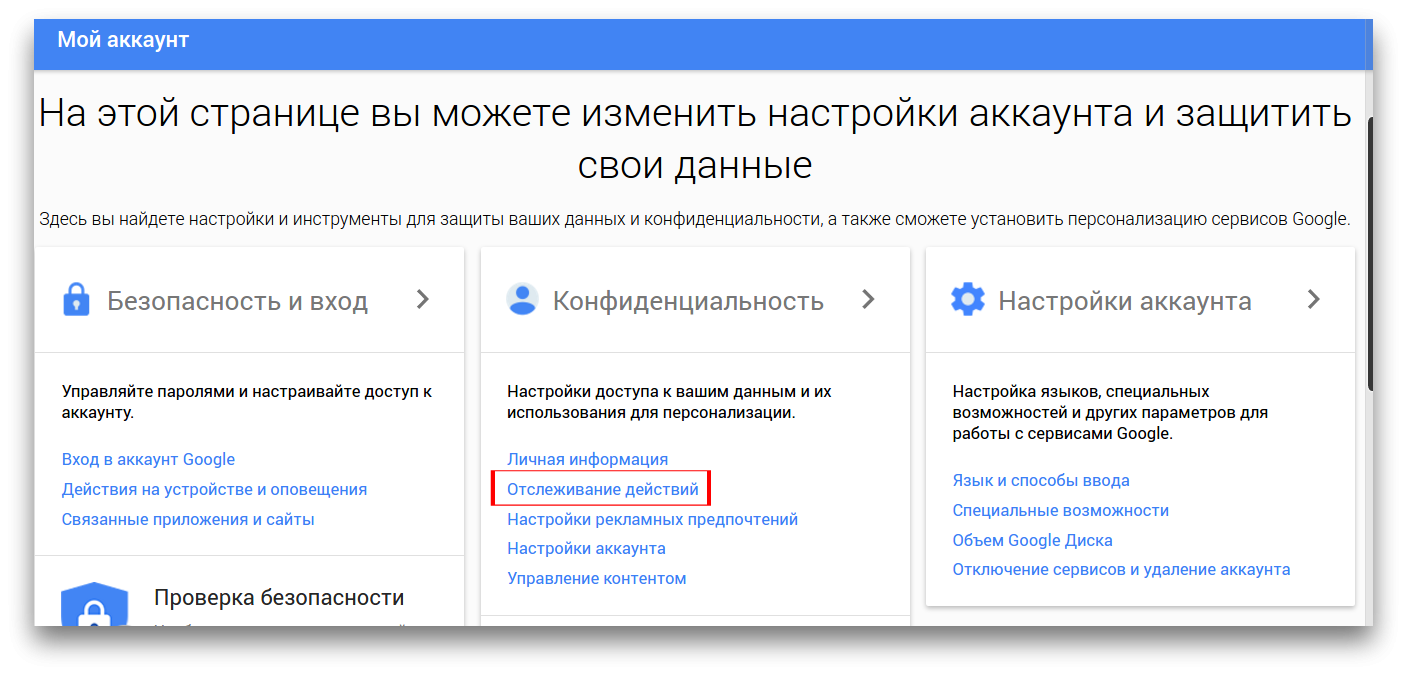Check Объем Google Диска link
Image resolution: width=1407 pixels, height=675 pixels.
pos(1032,541)
